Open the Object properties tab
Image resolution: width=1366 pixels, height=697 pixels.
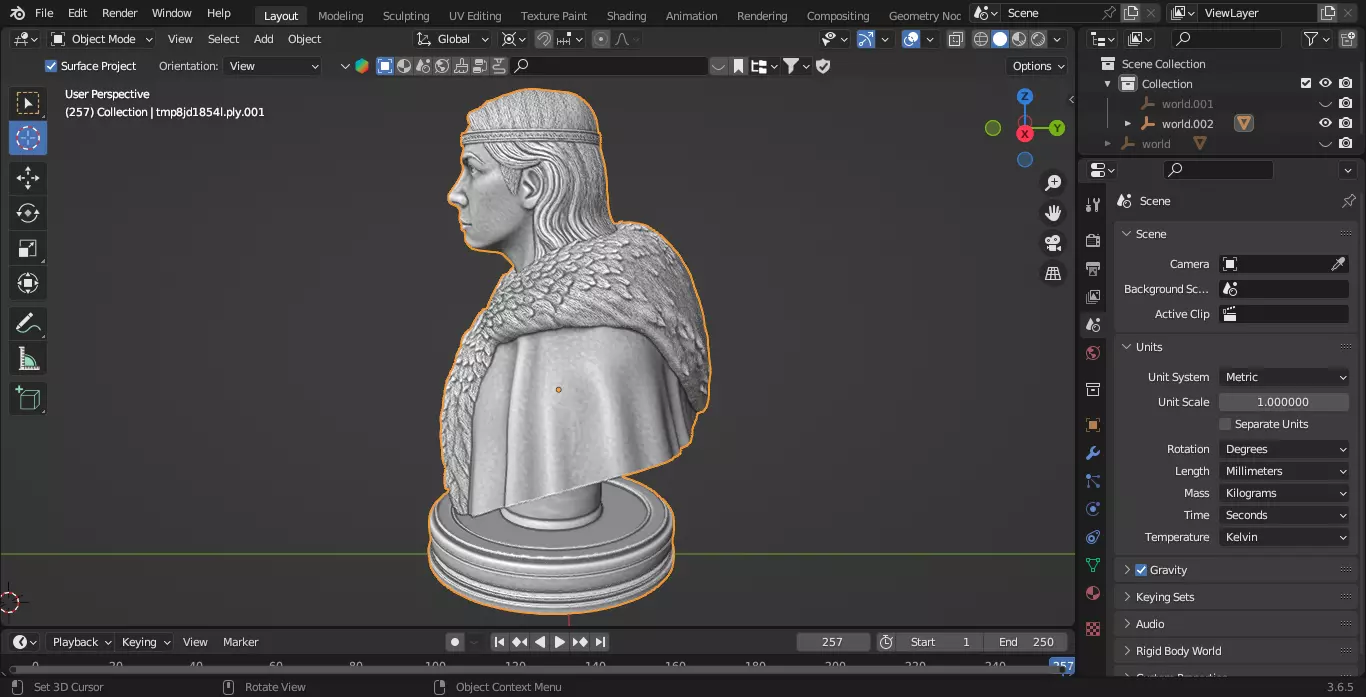coord(1093,425)
